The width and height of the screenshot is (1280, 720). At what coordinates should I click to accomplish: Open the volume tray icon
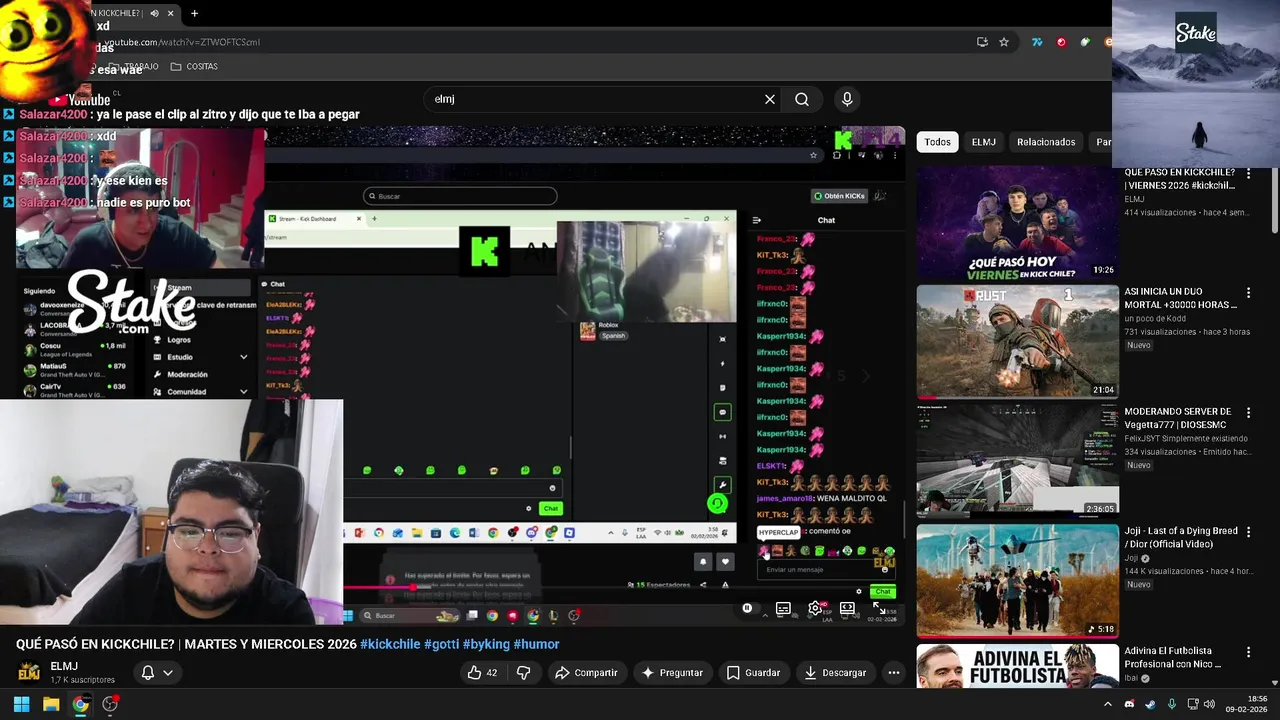pyautogui.click(x=1209, y=704)
